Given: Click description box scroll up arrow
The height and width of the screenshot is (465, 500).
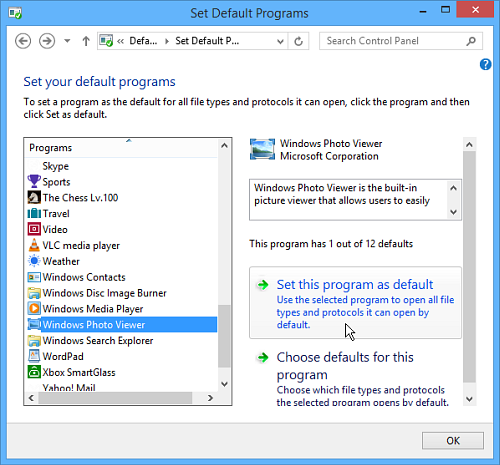Looking at the screenshot, I should click(453, 188).
